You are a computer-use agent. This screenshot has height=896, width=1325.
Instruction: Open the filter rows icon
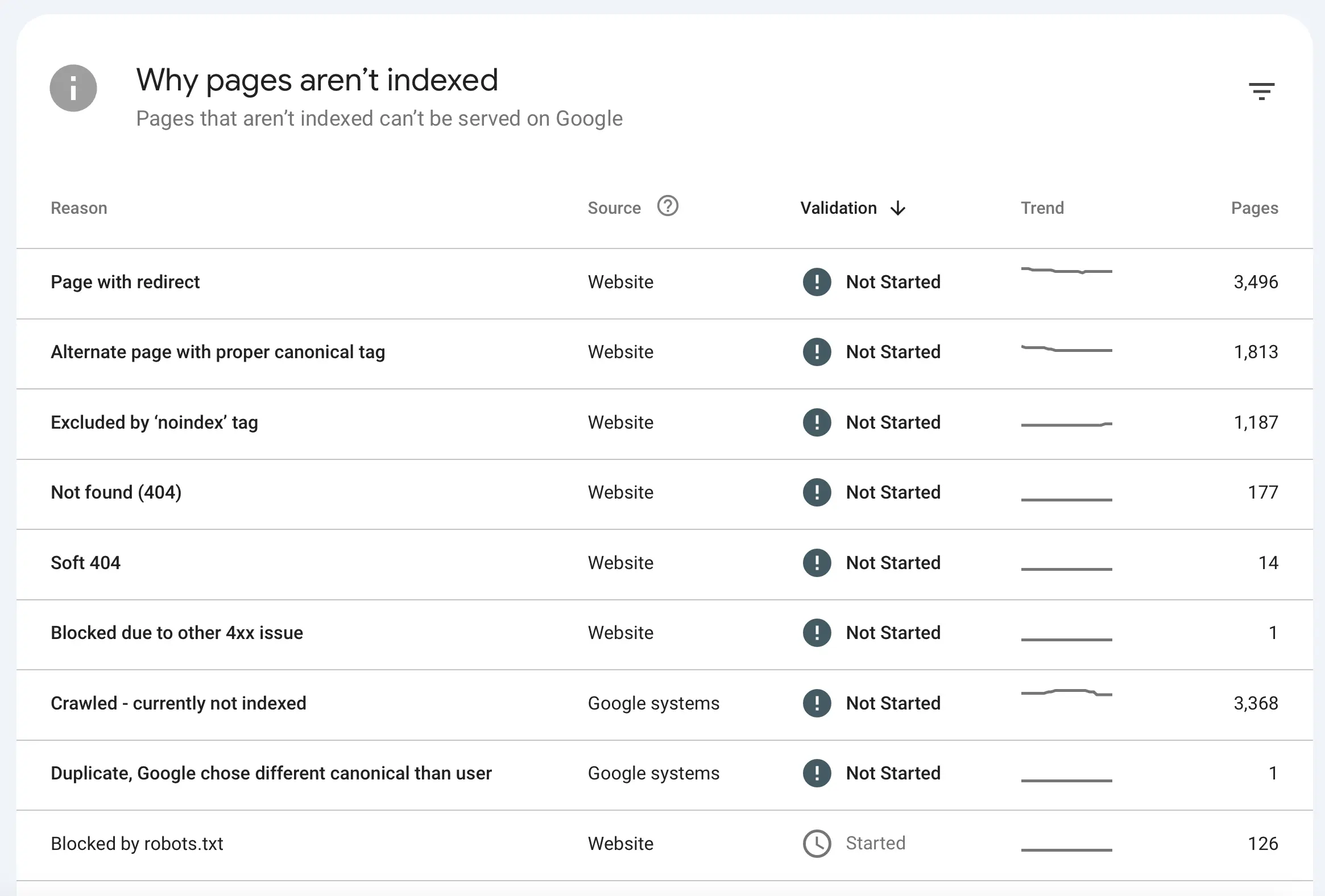pos(1261,91)
